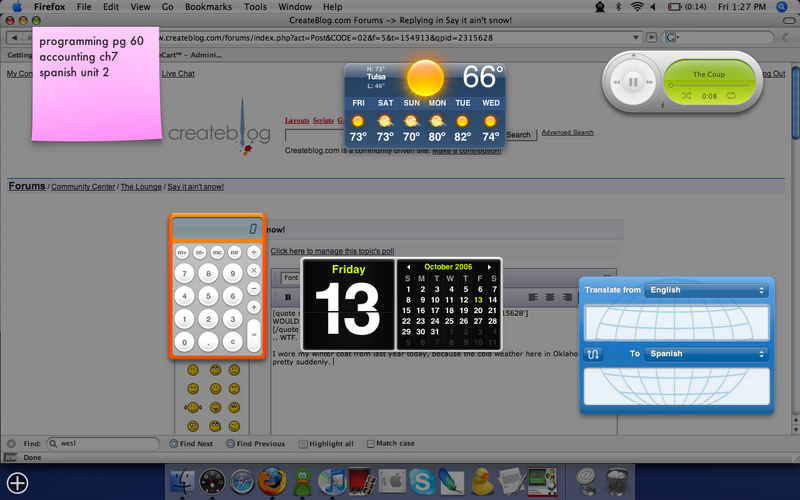800x500 pixels.
Task: Click the Find text input field
Action: click(103, 444)
